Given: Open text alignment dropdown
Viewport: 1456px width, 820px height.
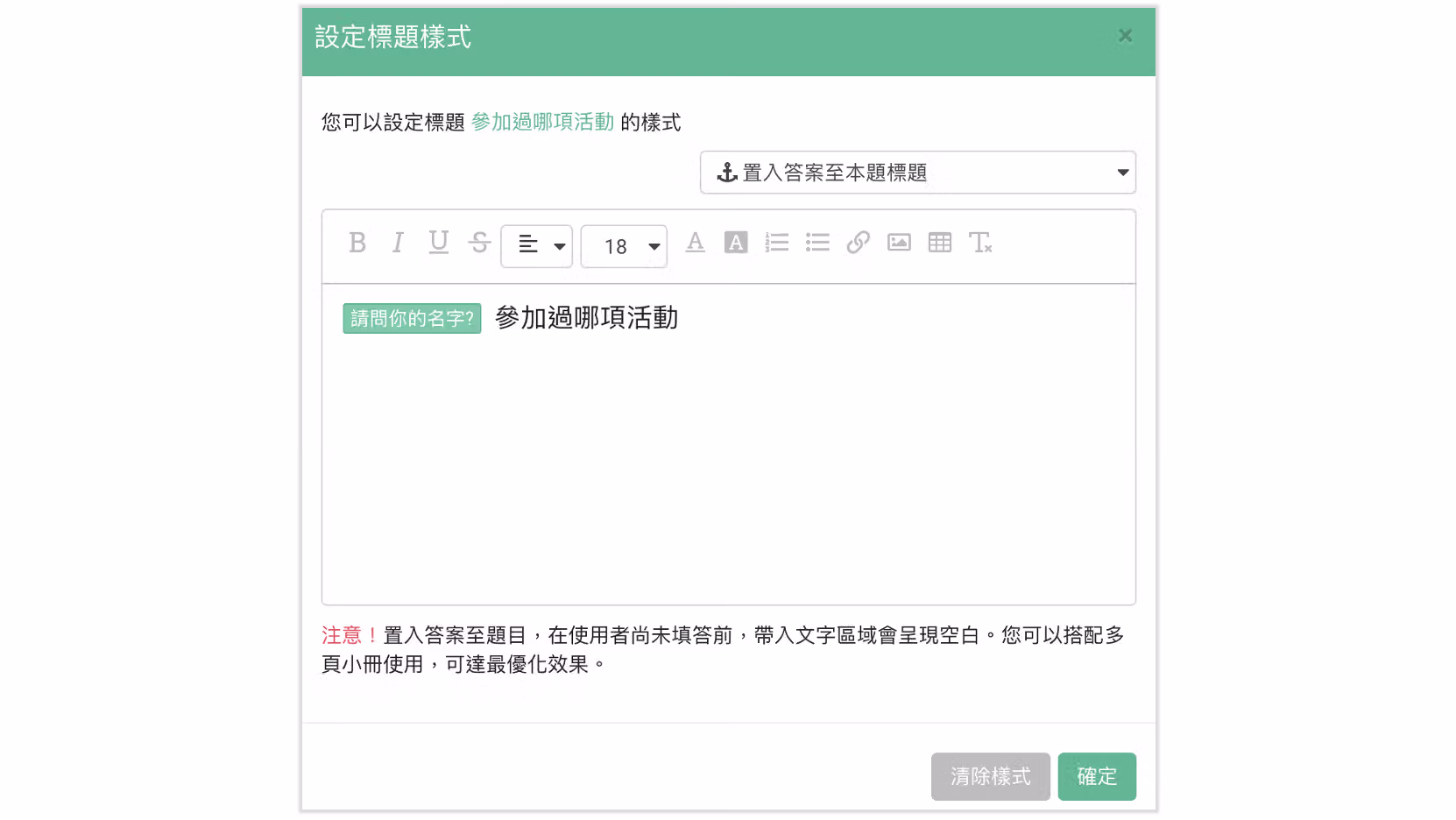Looking at the screenshot, I should pos(537,246).
